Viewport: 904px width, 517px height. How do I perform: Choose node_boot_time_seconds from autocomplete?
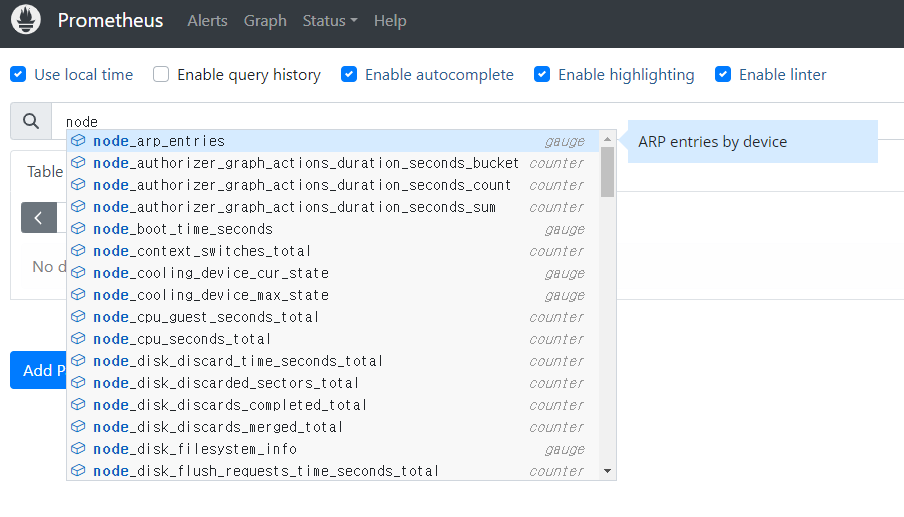(x=333, y=228)
